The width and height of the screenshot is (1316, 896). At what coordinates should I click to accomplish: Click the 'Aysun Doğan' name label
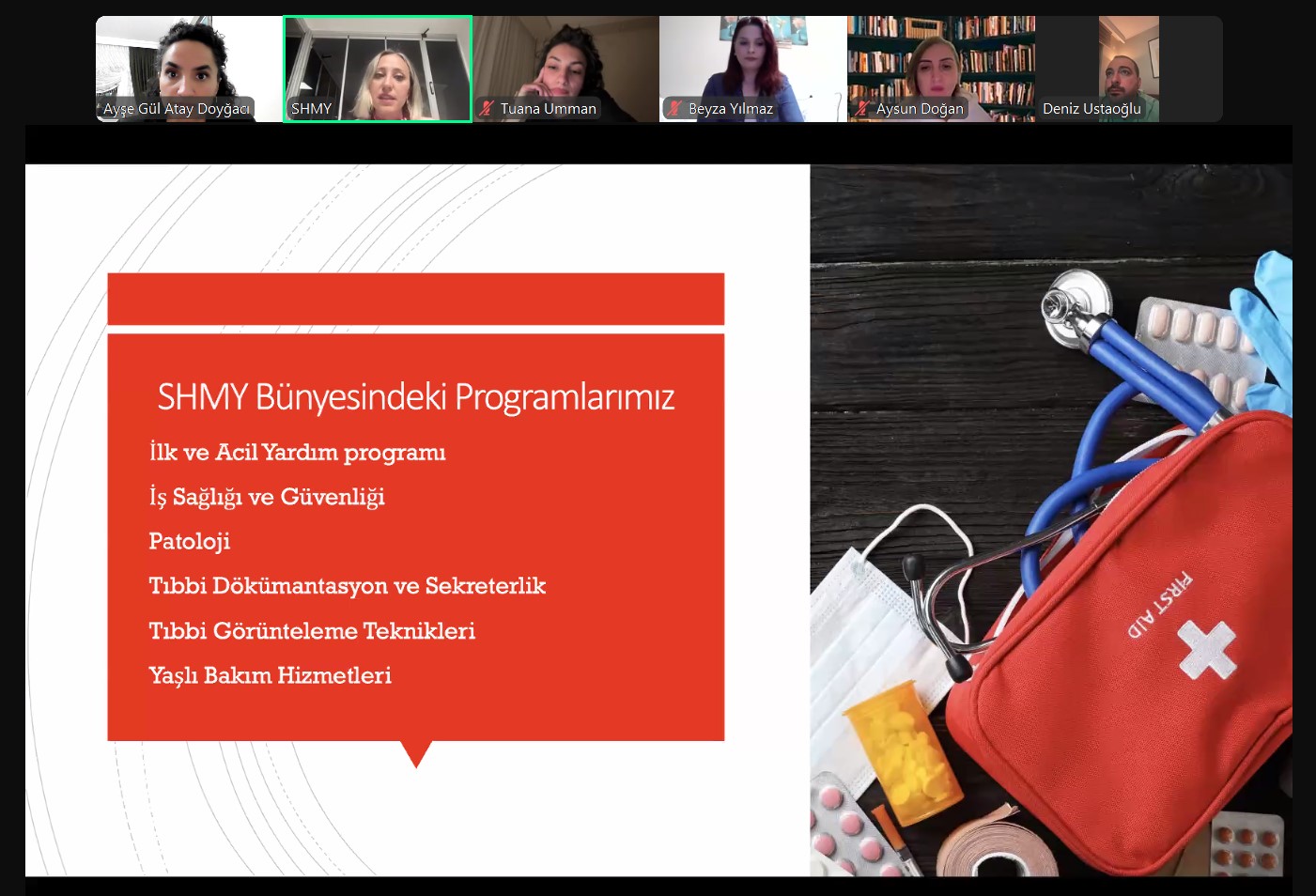[x=920, y=109]
